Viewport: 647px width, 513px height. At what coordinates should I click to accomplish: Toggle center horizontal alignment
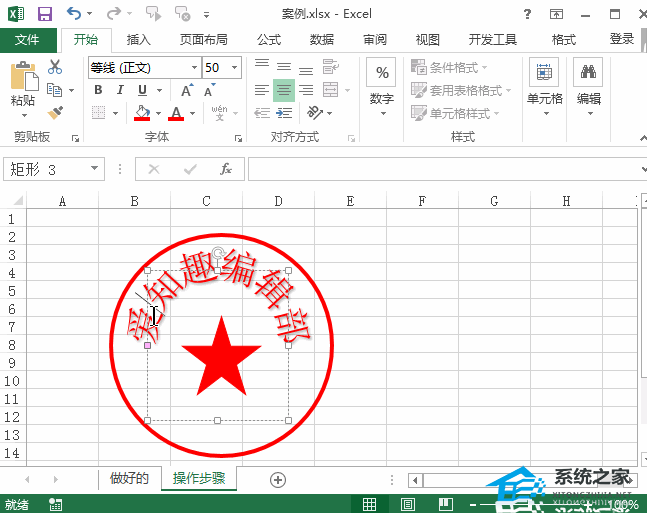coord(284,90)
